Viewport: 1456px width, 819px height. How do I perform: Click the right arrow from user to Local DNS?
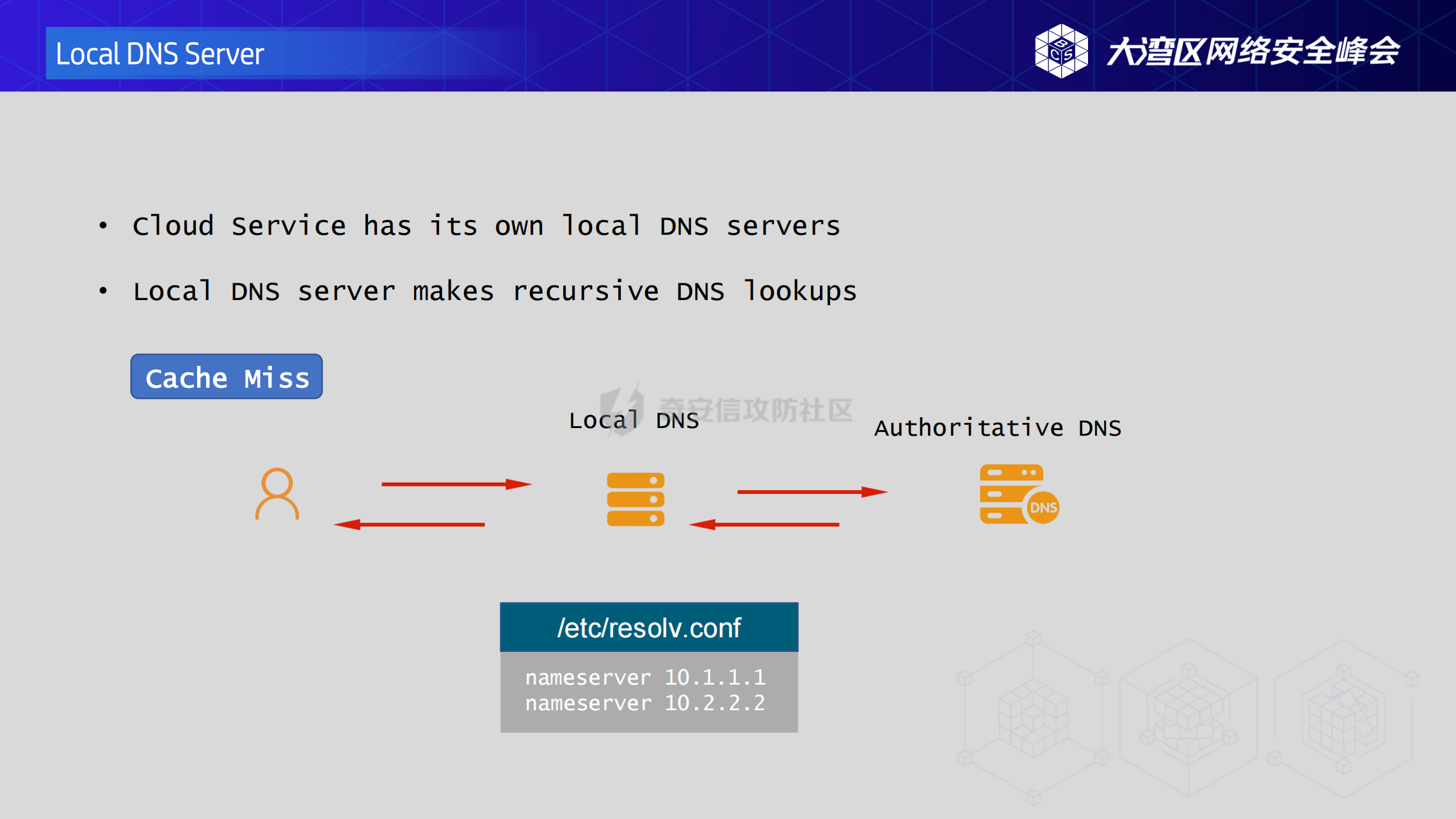tap(456, 484)
